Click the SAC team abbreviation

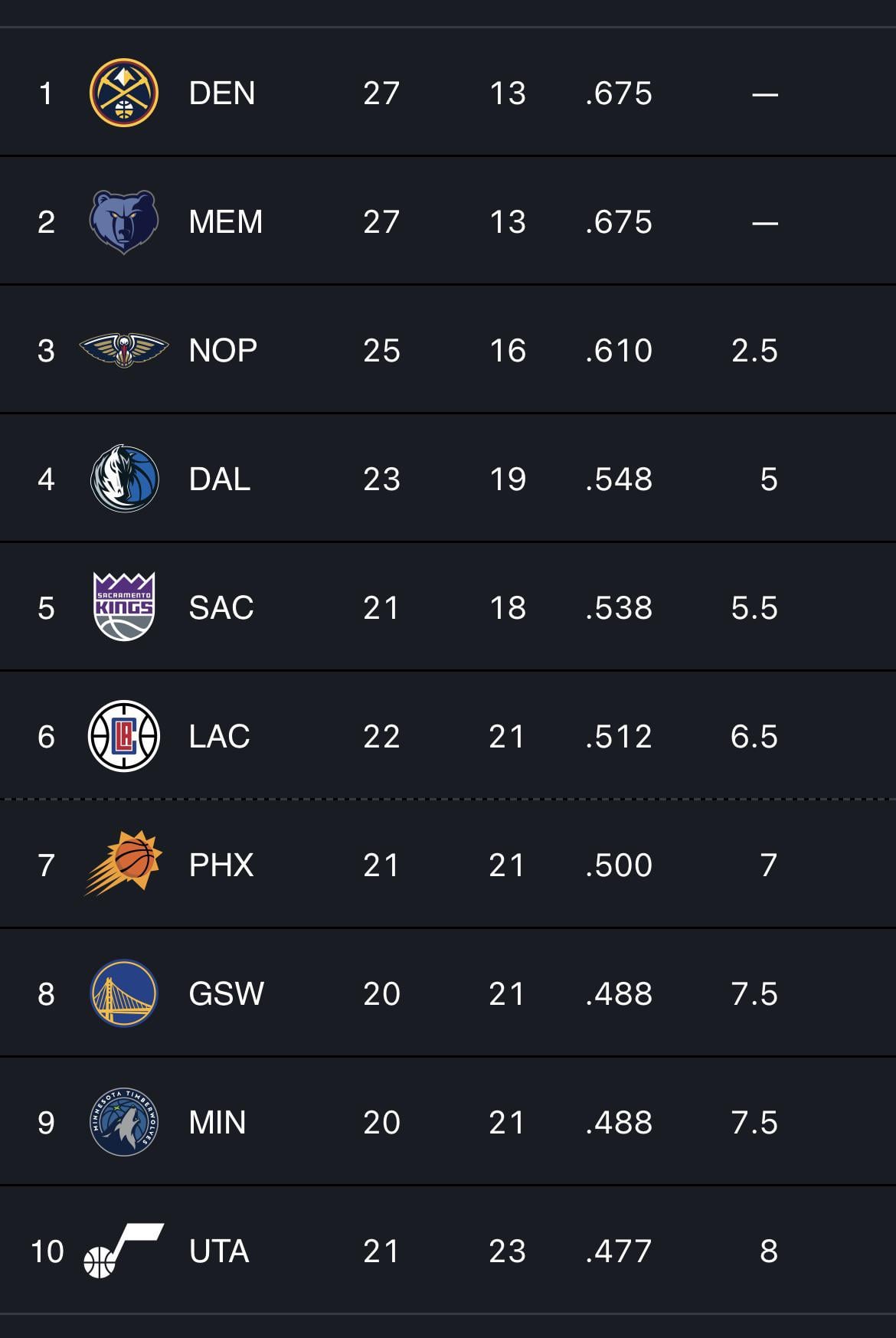tap(221, 608)
